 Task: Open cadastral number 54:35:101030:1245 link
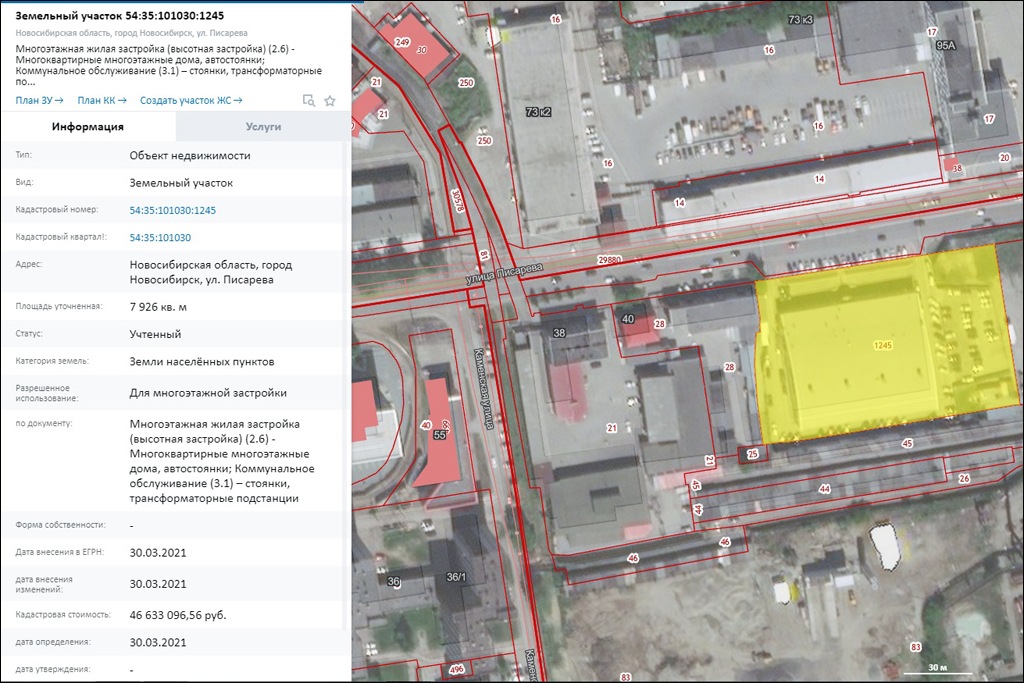pos(172,211)
